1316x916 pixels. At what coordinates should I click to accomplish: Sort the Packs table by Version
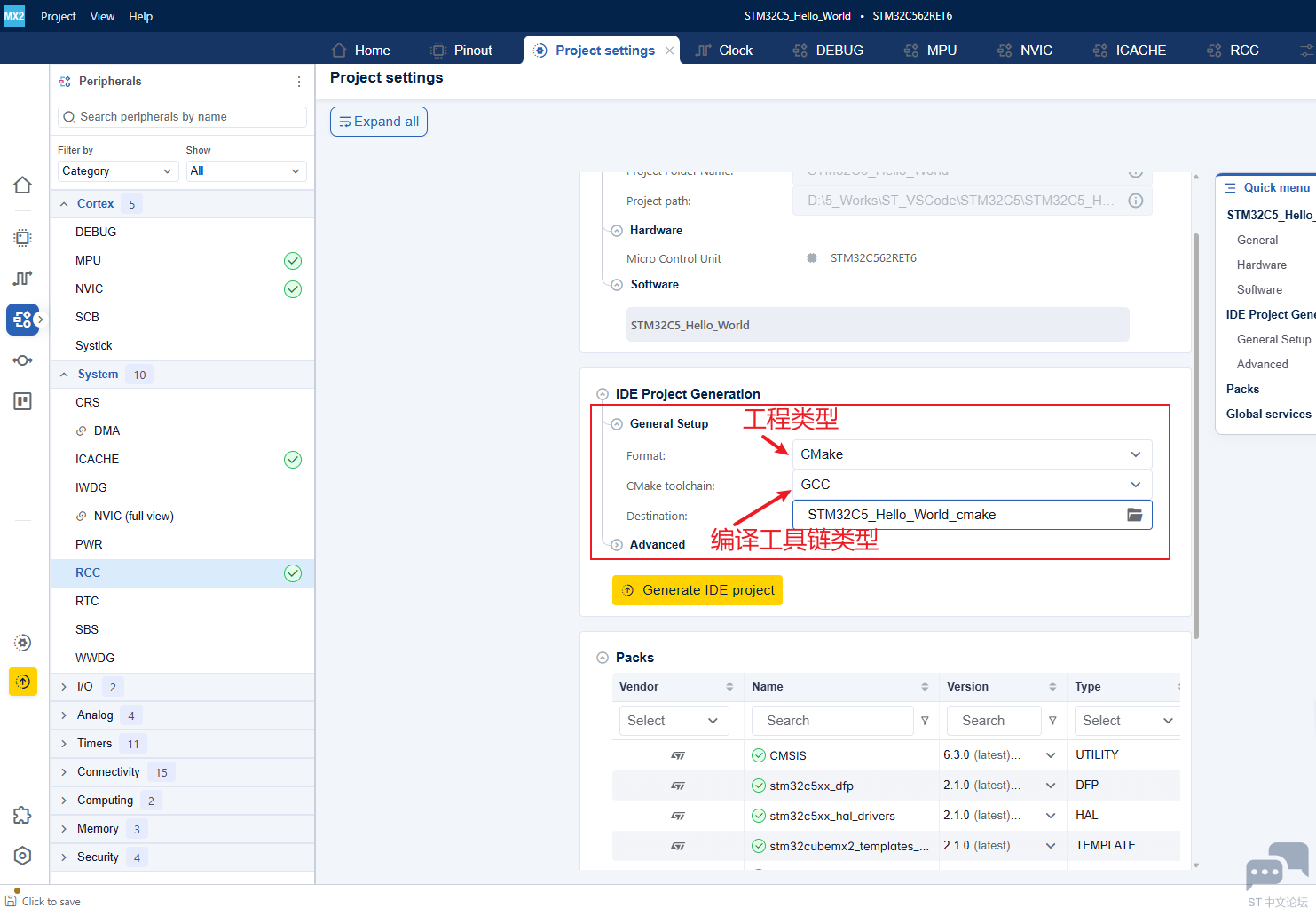[x=1052, y=687]
